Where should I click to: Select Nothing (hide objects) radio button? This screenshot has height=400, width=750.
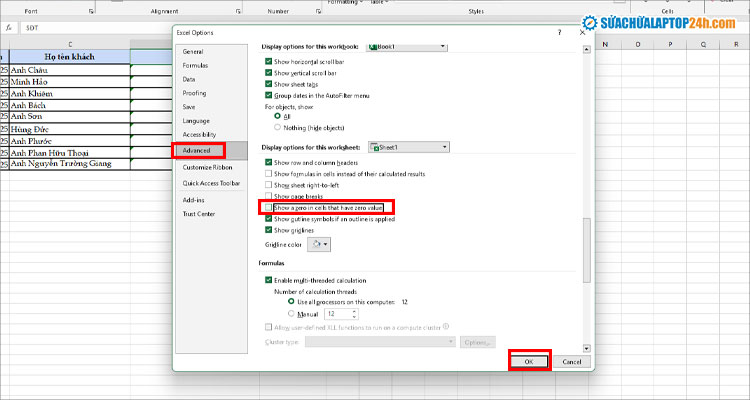coord(277,127)
